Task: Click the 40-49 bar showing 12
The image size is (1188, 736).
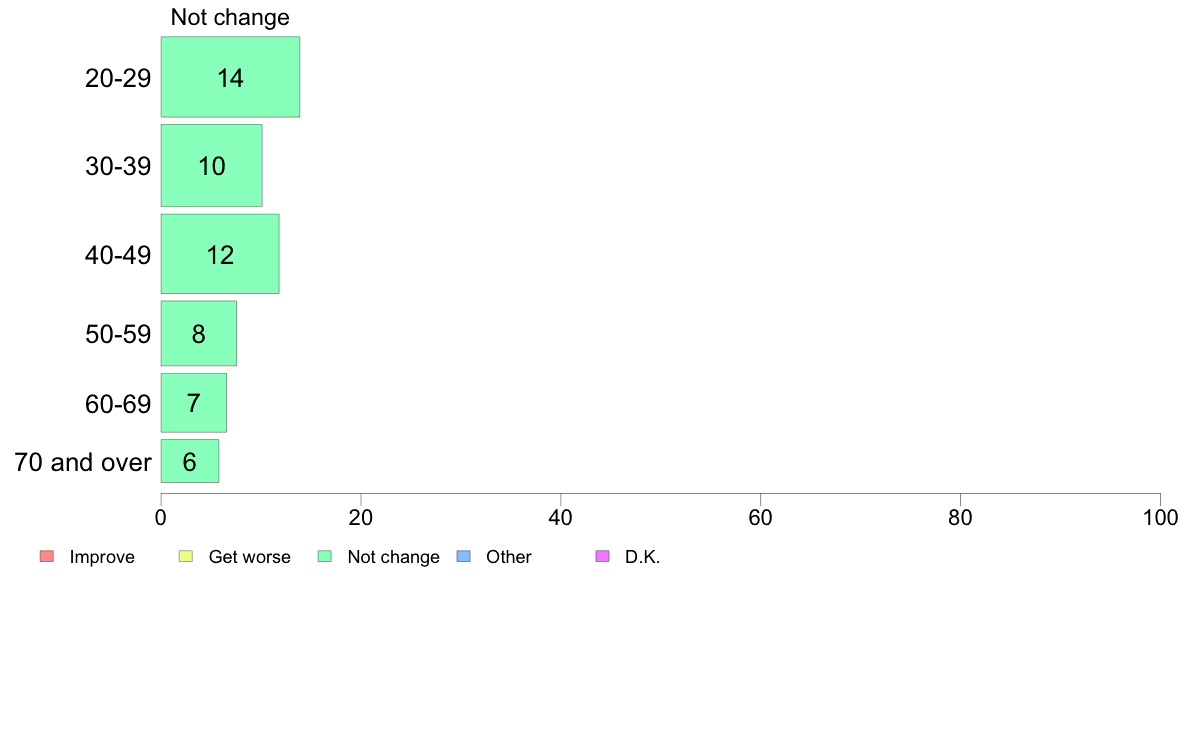Action: (x=220, y=254)
